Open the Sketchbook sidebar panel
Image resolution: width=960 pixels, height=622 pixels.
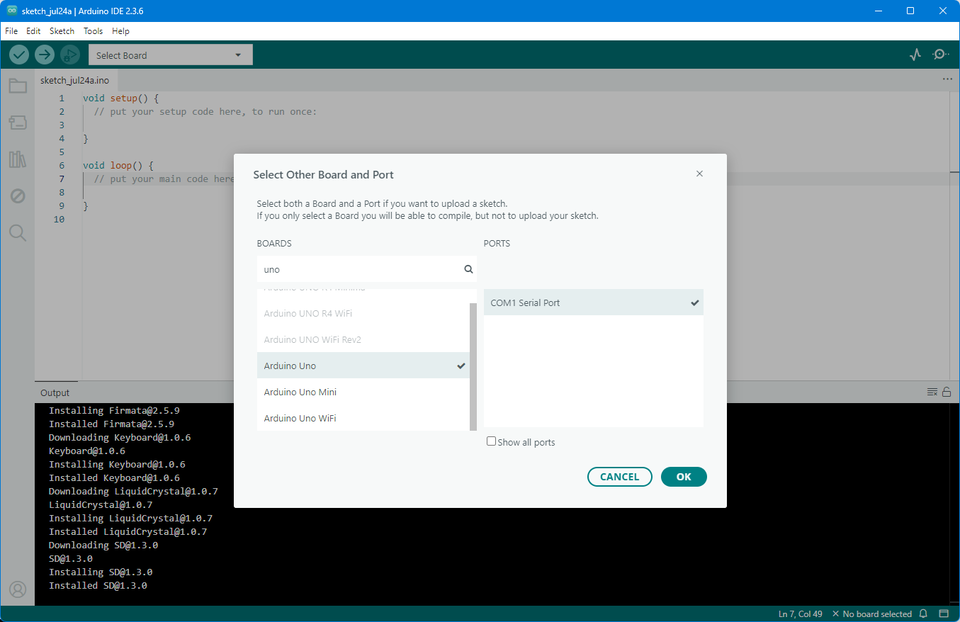(17, 85)
